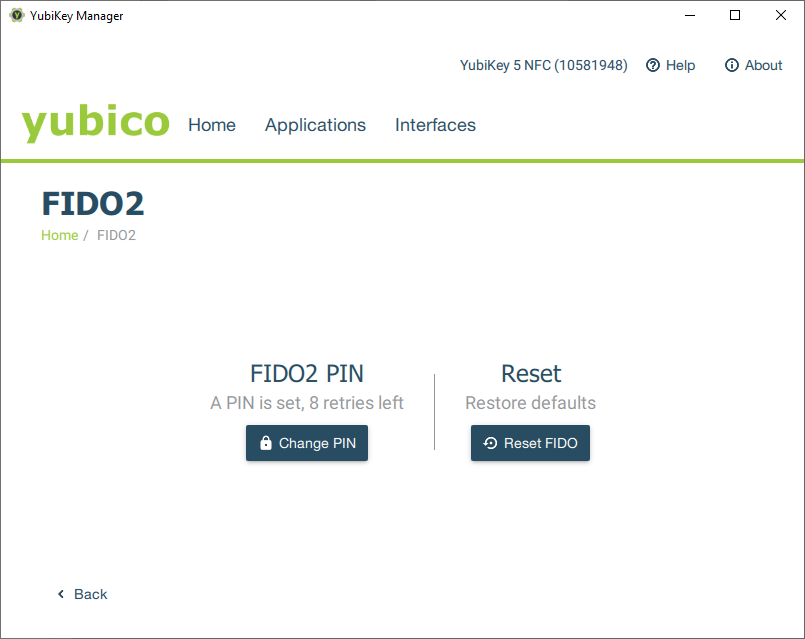The width and height of the screenshot is (805, 639).
Task: Minimize the YubiKey Manager window
Action: pos(690,15)
